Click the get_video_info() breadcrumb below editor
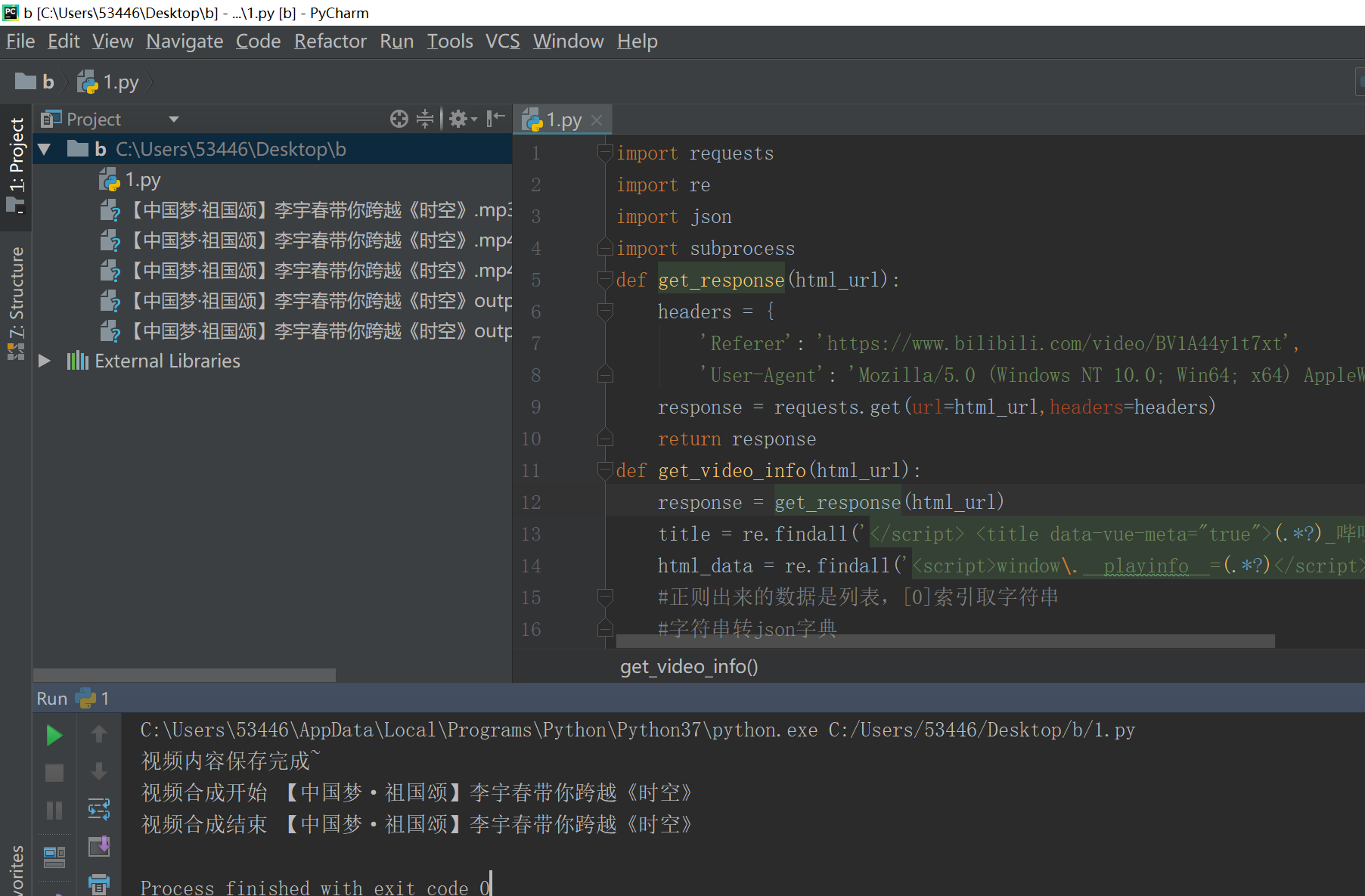Image resolution: width=1365 pixels, height=896 pixels. [689, 666]
